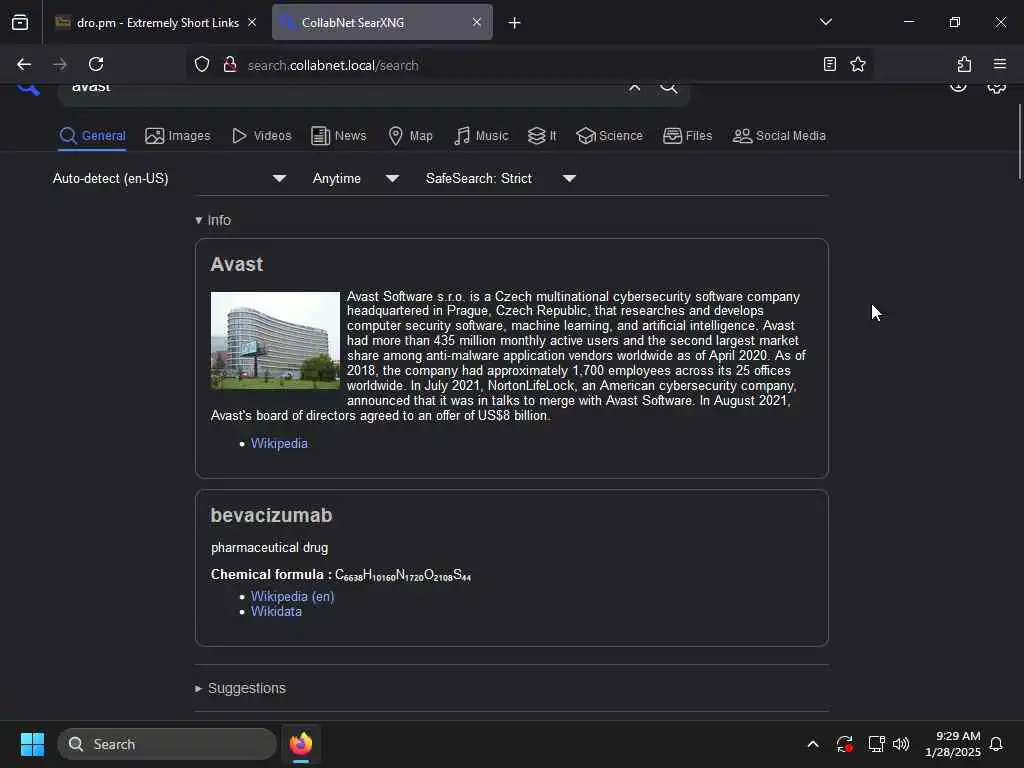Expand the Suggestions section
Image resolution: width=1024 pixels, height=768 pixels.
[x=240, y=688]
